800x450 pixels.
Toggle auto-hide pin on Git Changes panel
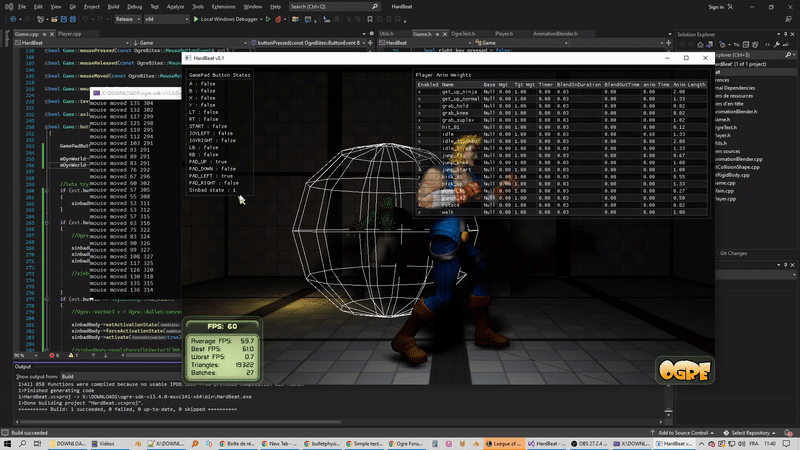tap(786, 265)
